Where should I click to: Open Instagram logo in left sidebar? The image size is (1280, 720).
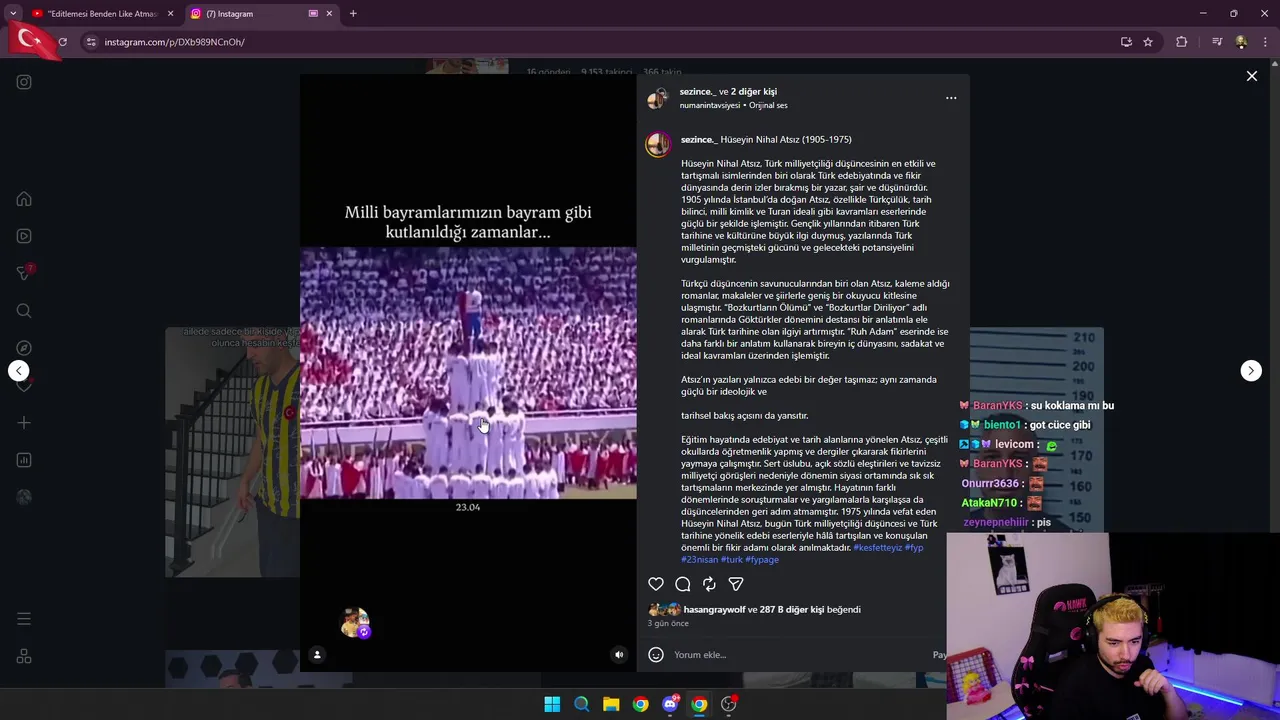(x=24, y=82)
